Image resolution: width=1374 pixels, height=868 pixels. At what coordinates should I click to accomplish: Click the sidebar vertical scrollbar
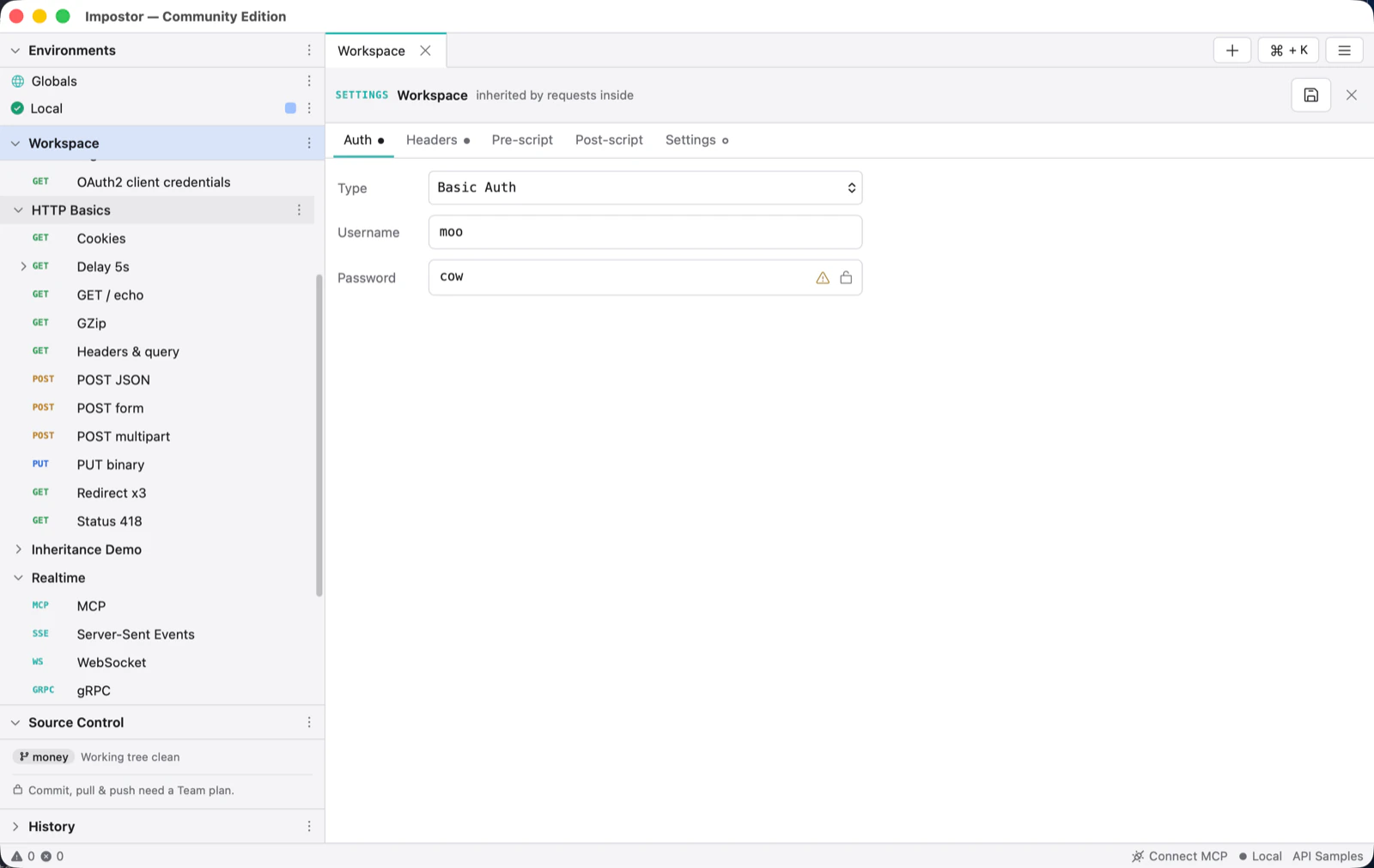[319, 435]
